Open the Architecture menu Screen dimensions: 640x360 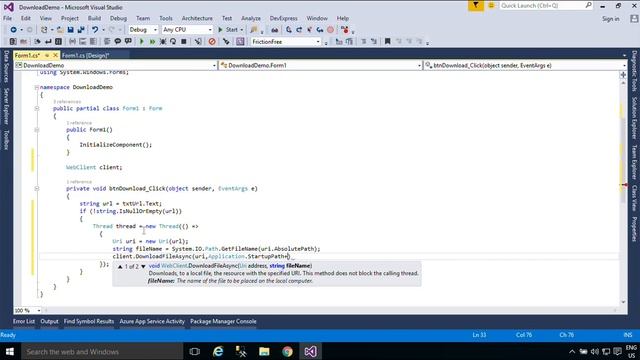tap(197, 18)
